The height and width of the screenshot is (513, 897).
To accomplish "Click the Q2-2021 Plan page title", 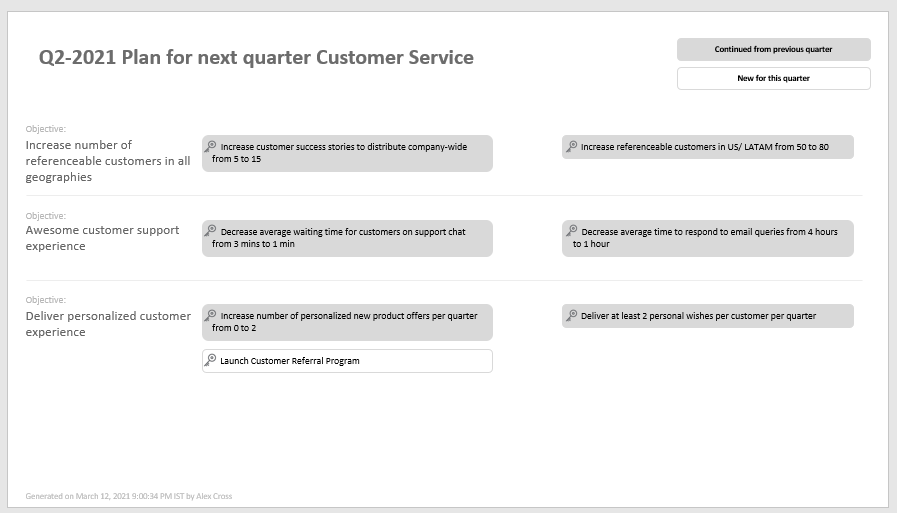I will [256, 57].
